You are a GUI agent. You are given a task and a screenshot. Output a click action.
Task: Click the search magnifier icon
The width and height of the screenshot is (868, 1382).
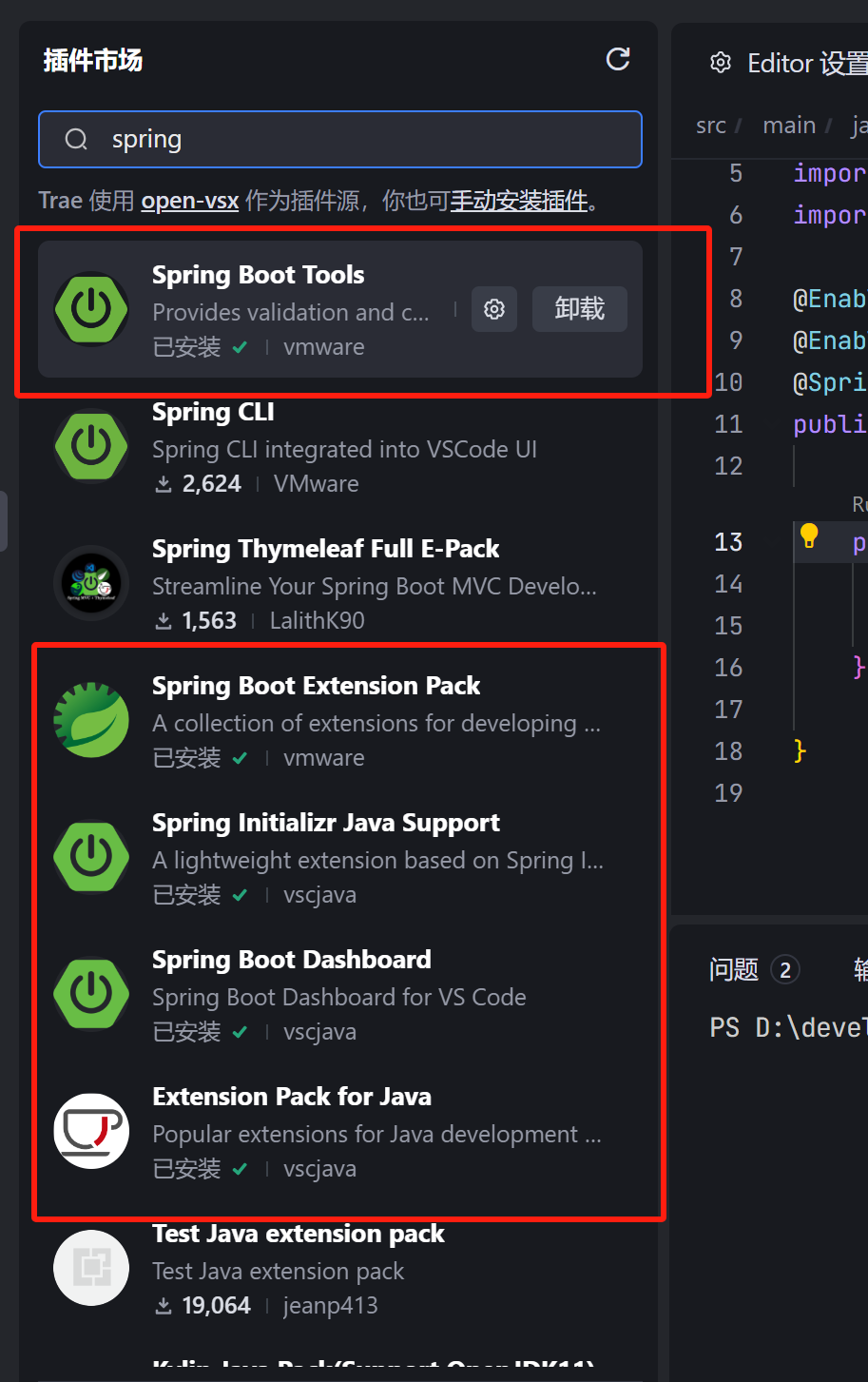click(76, 140)
